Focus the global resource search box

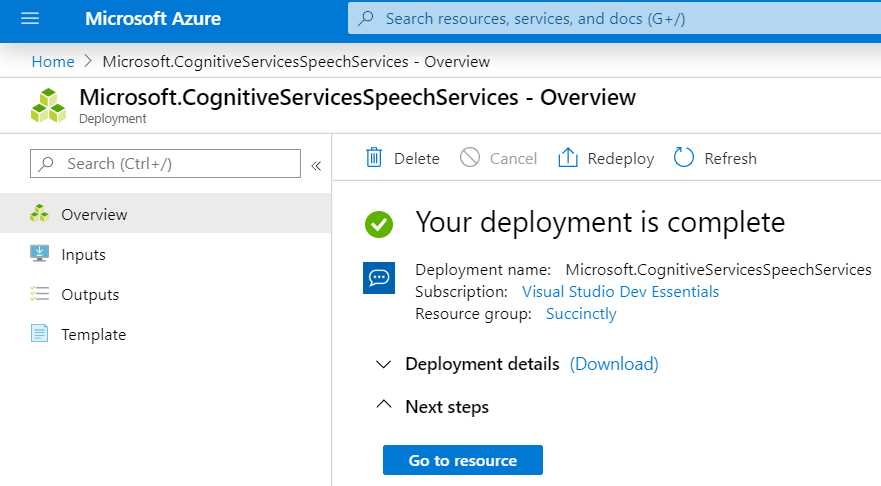click(614, 19)
